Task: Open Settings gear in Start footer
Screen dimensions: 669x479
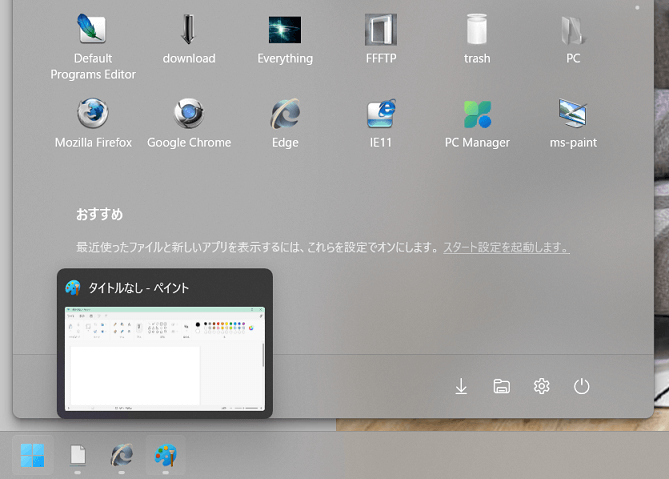Action: 541,386
